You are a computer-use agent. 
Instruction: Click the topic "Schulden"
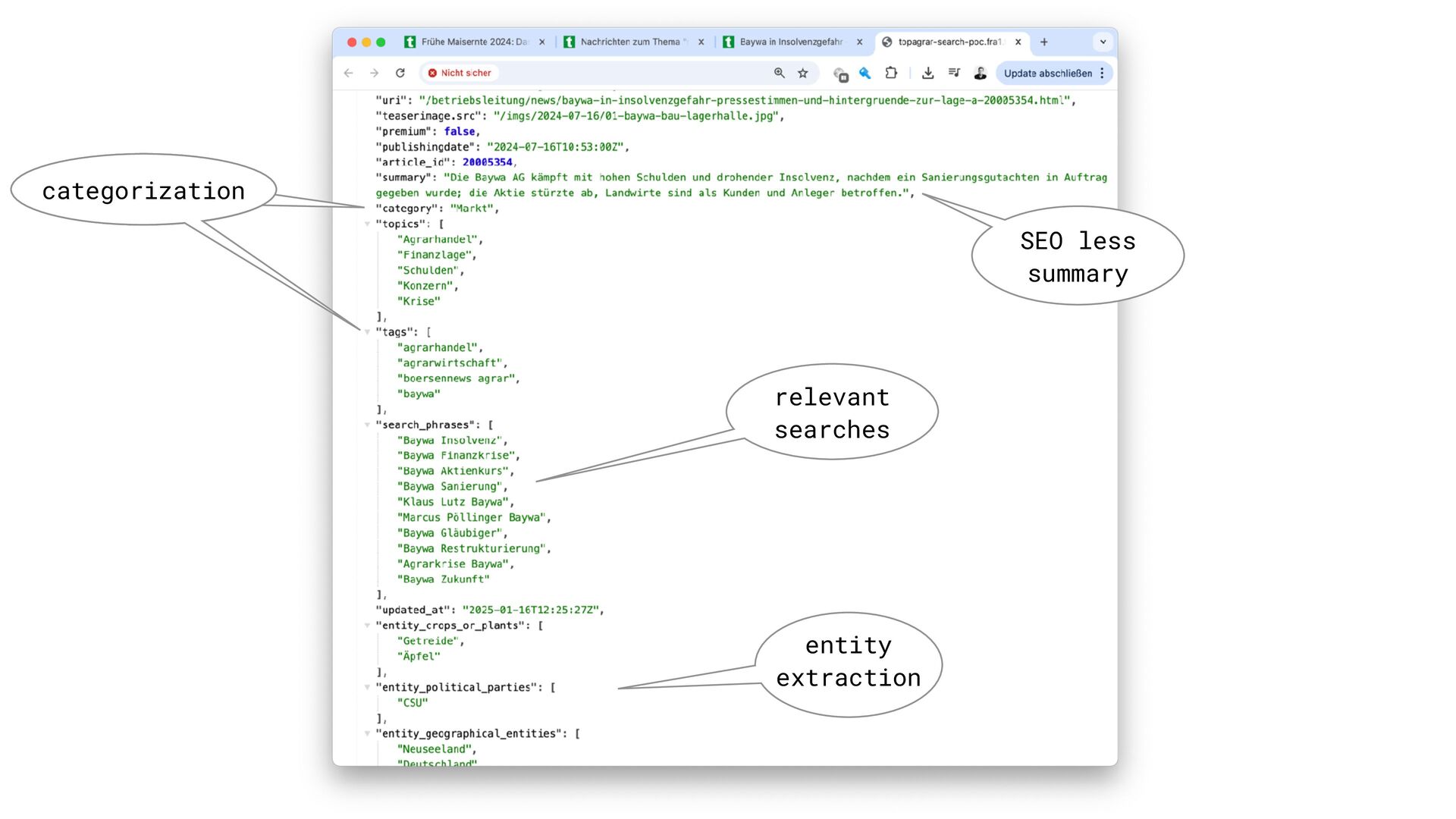pos(428,270)
